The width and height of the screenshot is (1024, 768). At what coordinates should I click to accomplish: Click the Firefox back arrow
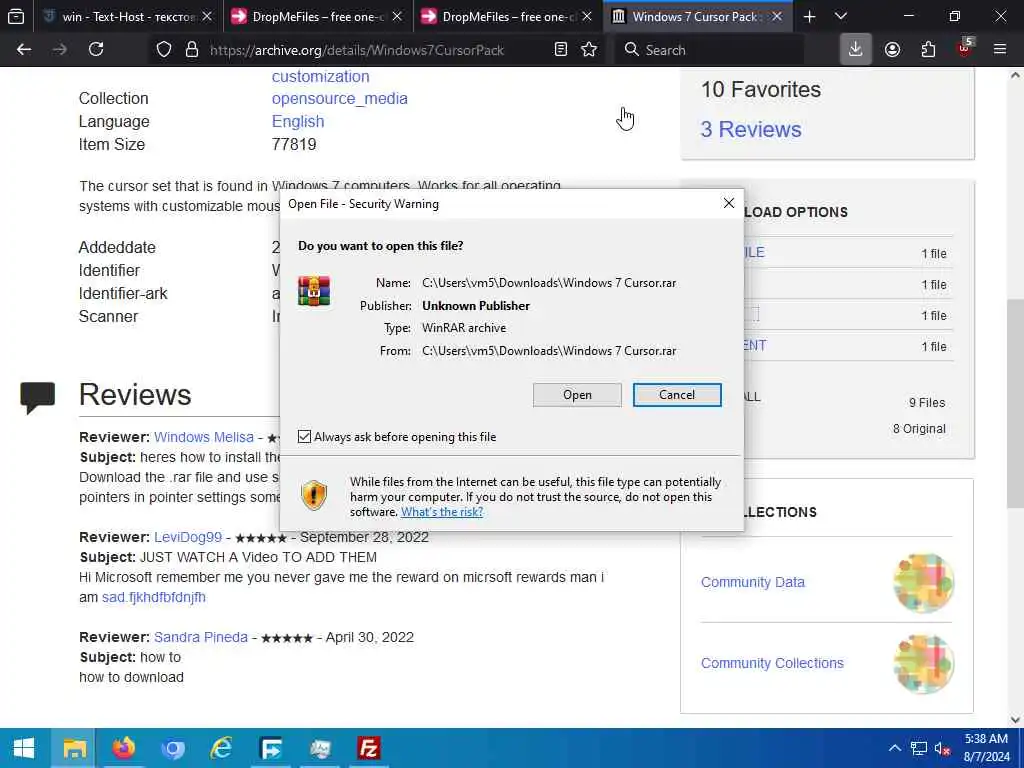tap(24, 49)
